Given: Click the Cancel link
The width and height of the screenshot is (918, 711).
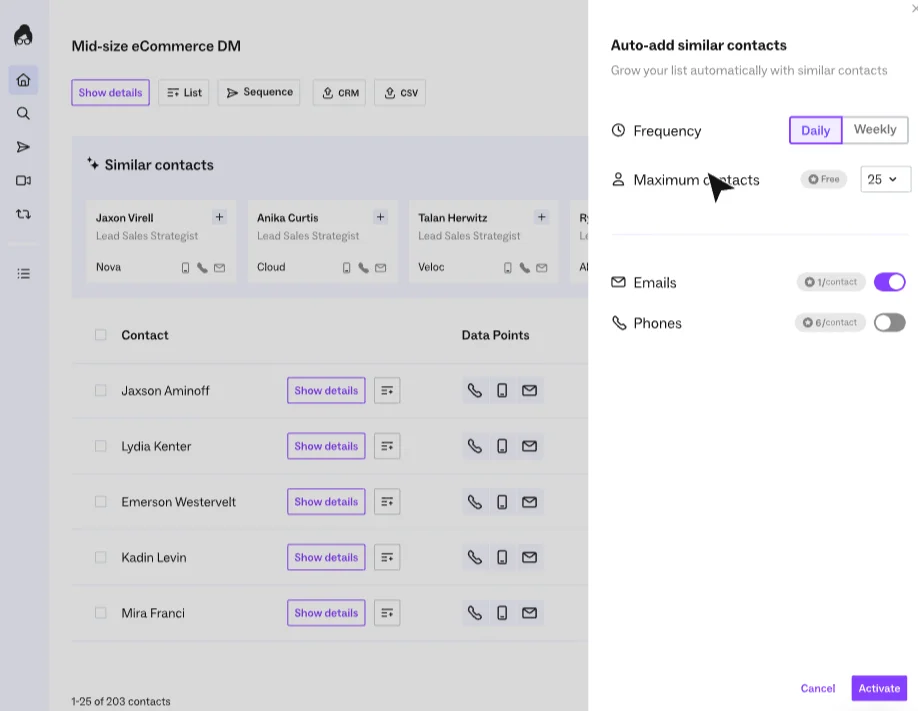Looking at the screenshot, I should coord(818,688).
